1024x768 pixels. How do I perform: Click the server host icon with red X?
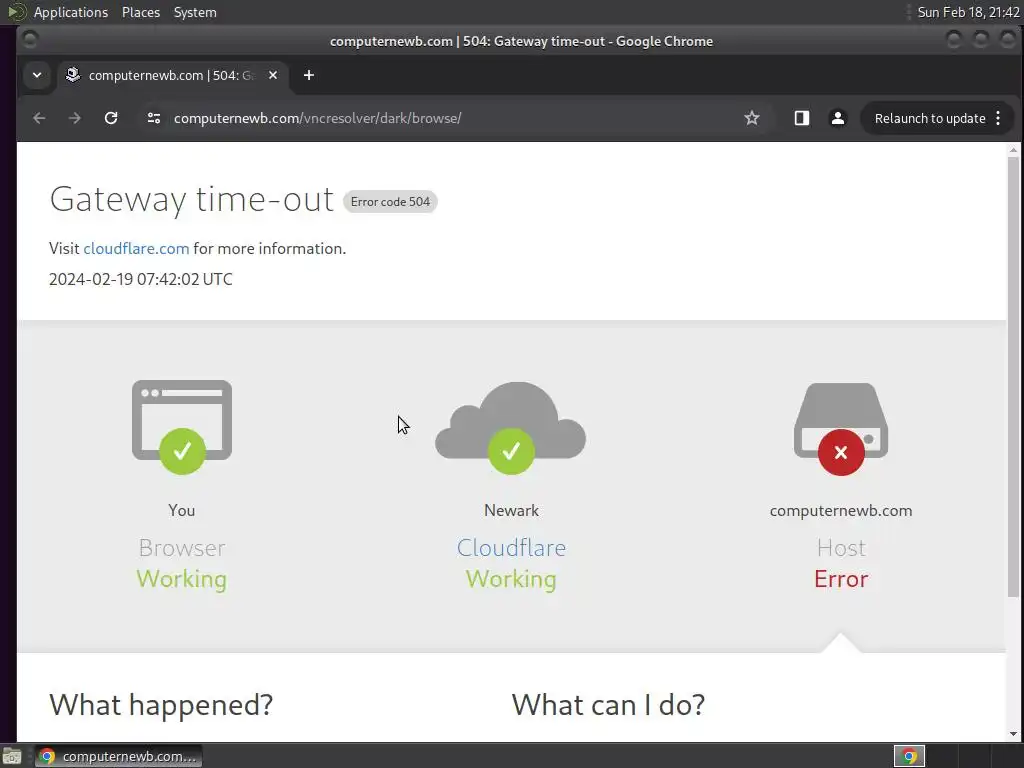click(x=841, y=429)
